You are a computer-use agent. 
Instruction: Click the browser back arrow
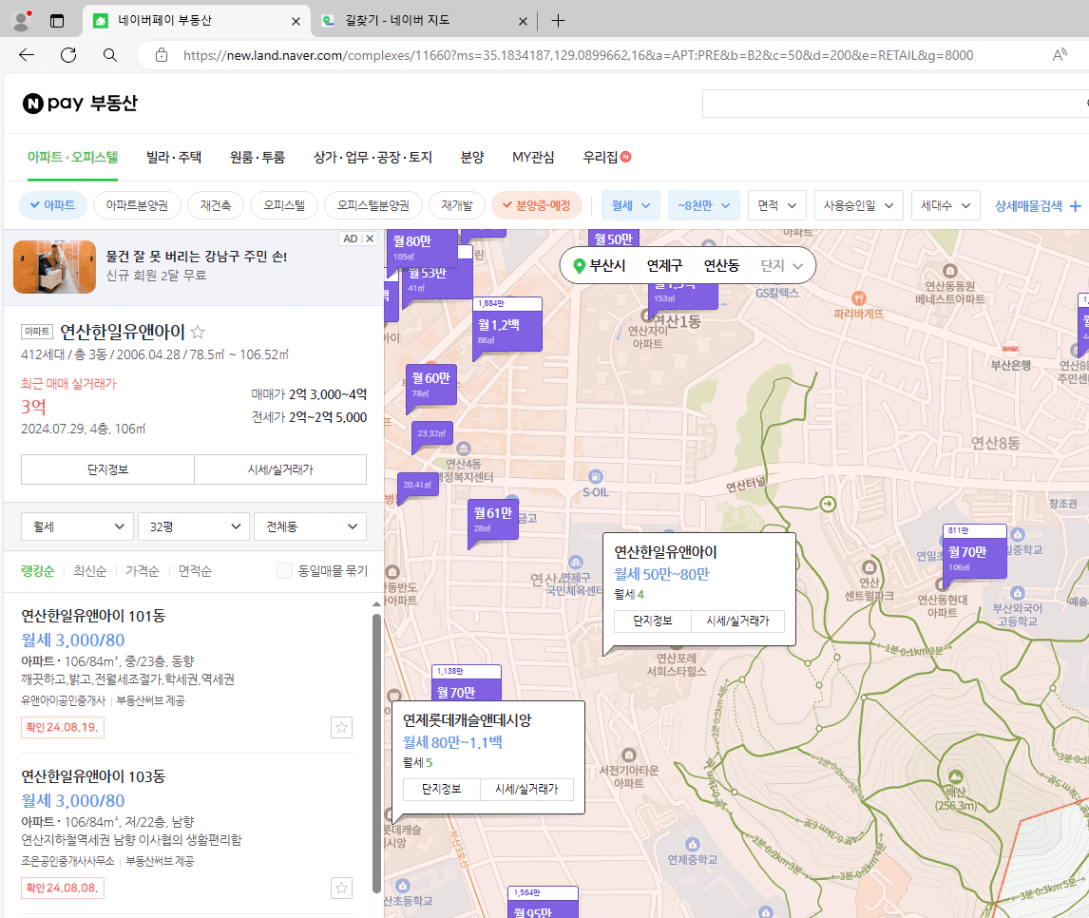point(27,55)
